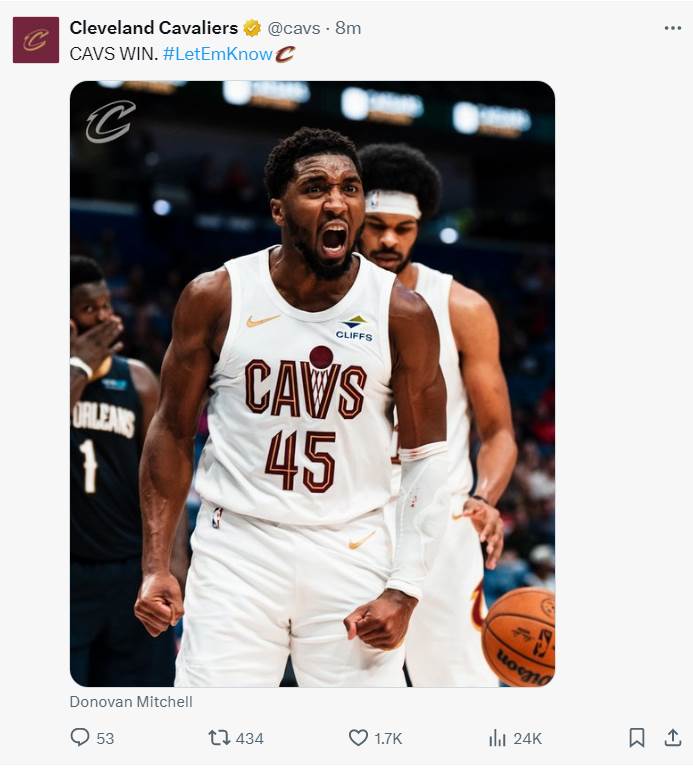View analytics via the bar chart icon

(497, 738)
